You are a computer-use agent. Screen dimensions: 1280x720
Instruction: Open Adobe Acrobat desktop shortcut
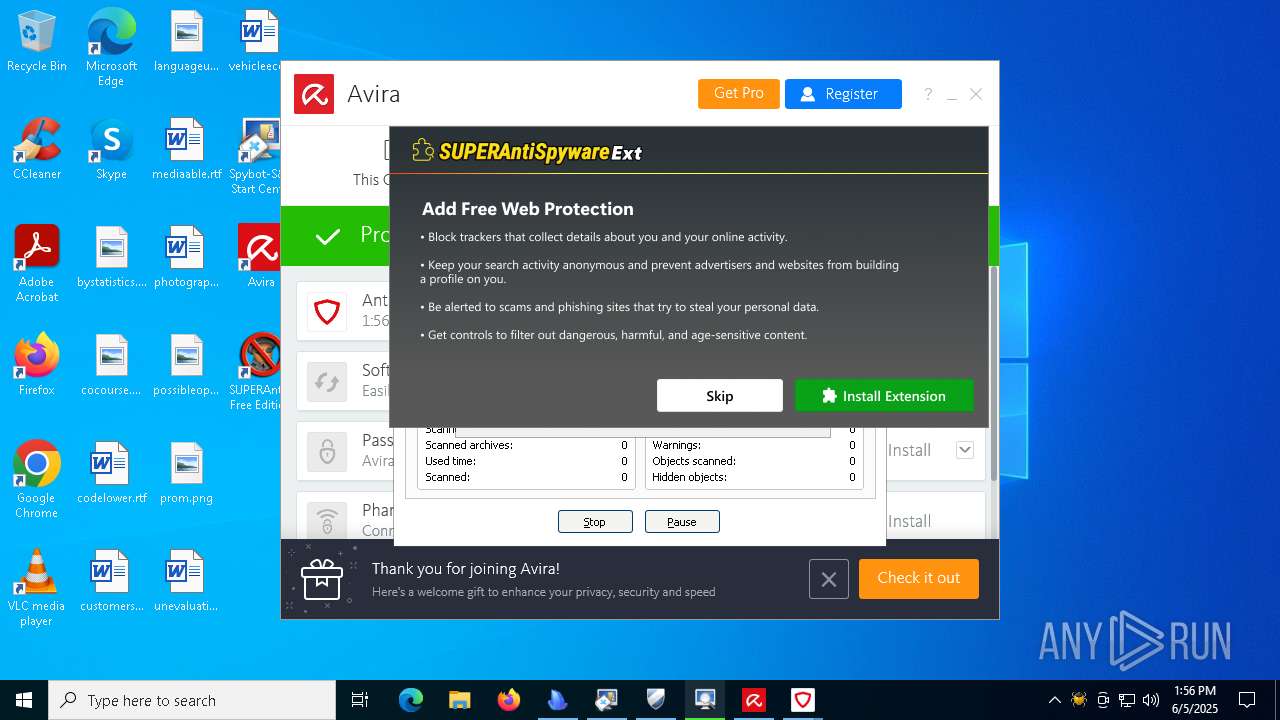pyautogui.click(x=37, y=264)
